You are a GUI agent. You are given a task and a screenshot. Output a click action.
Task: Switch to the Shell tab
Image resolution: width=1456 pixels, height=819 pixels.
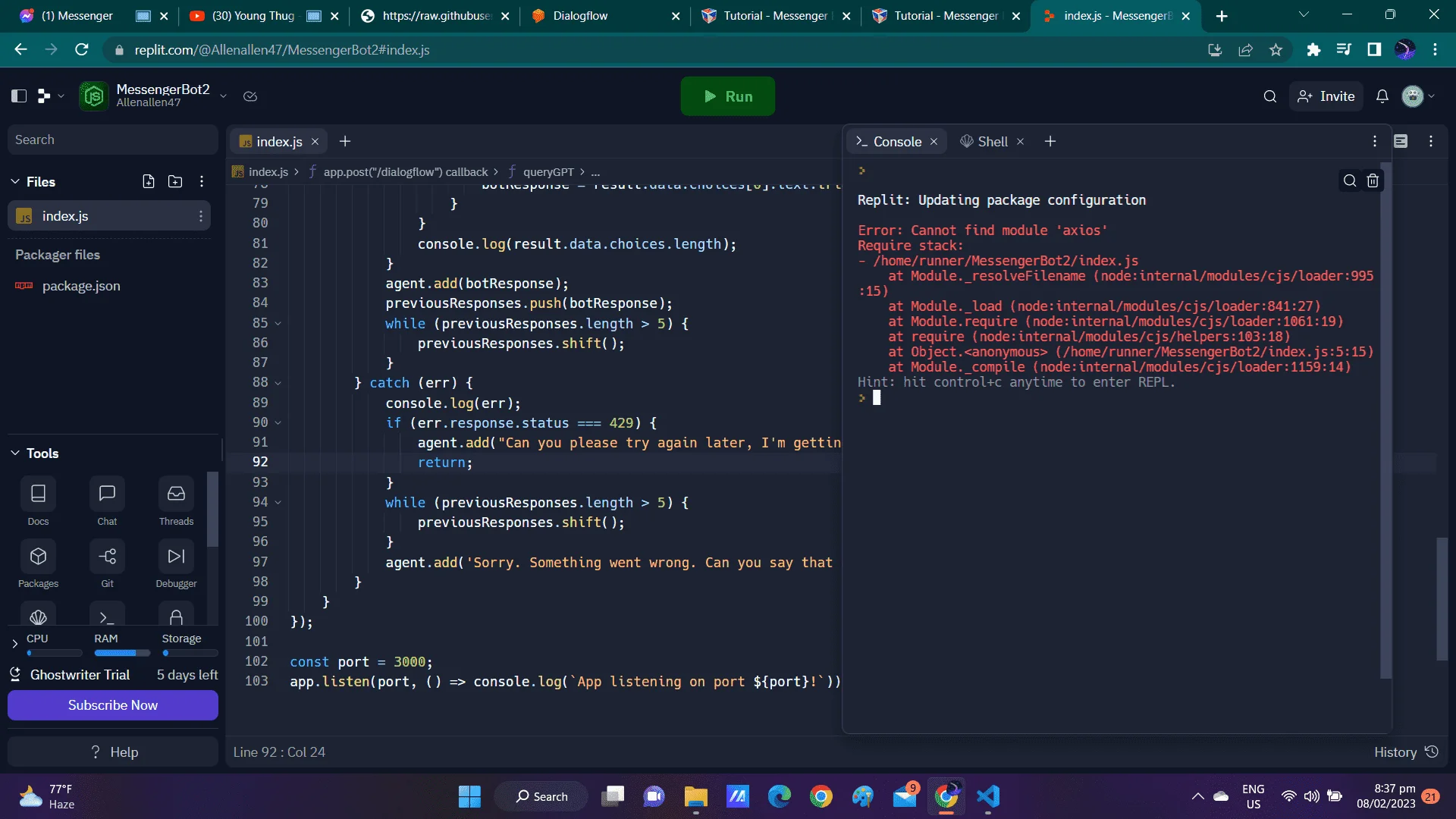984,142
